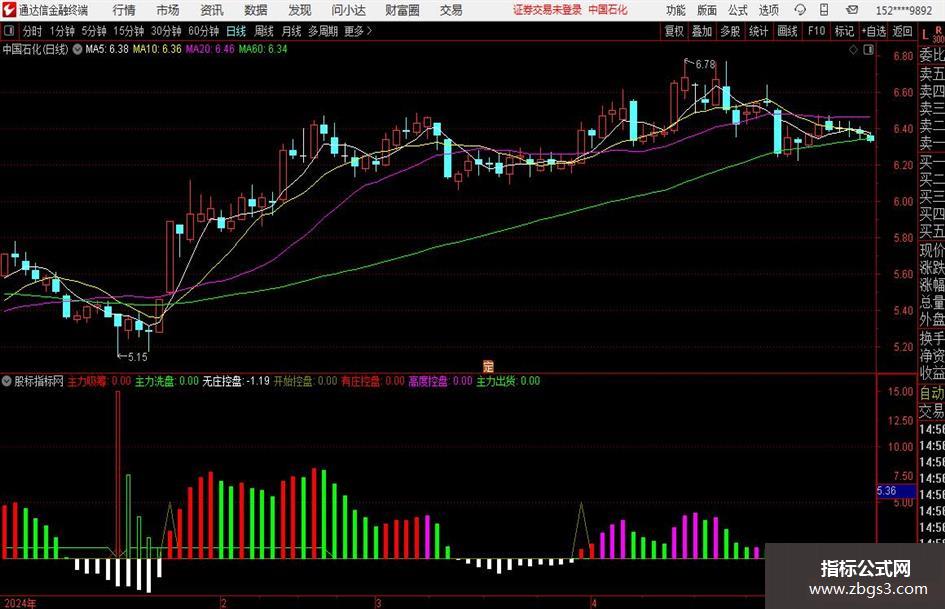
Task: Click the 证券交易未登录 login link
Action: pyautogui.click(x=547, y=10)
